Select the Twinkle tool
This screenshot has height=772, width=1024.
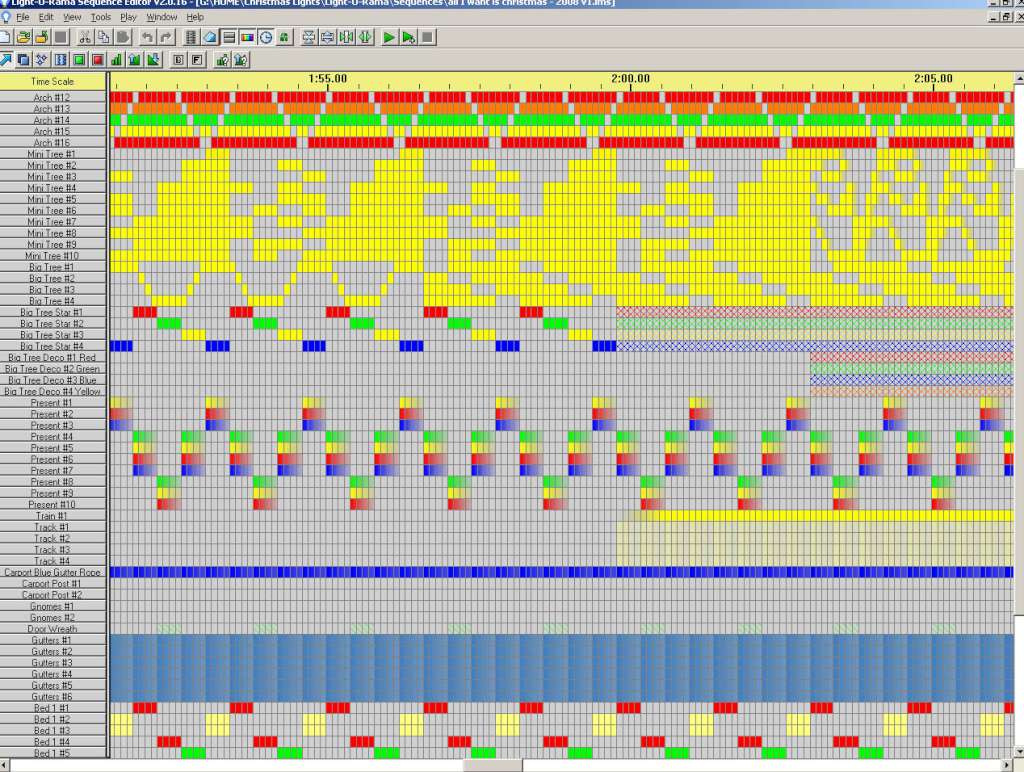(x=42, y=60)
